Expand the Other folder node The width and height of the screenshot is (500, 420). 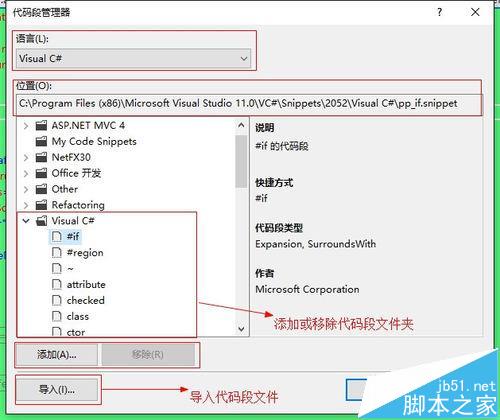coord(26,189)
